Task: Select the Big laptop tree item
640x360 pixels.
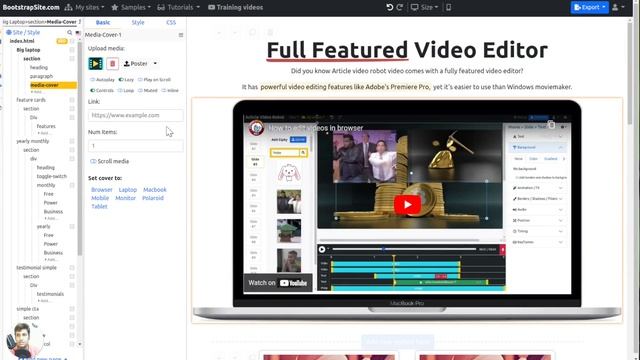Action: click(x=28, y=50)
